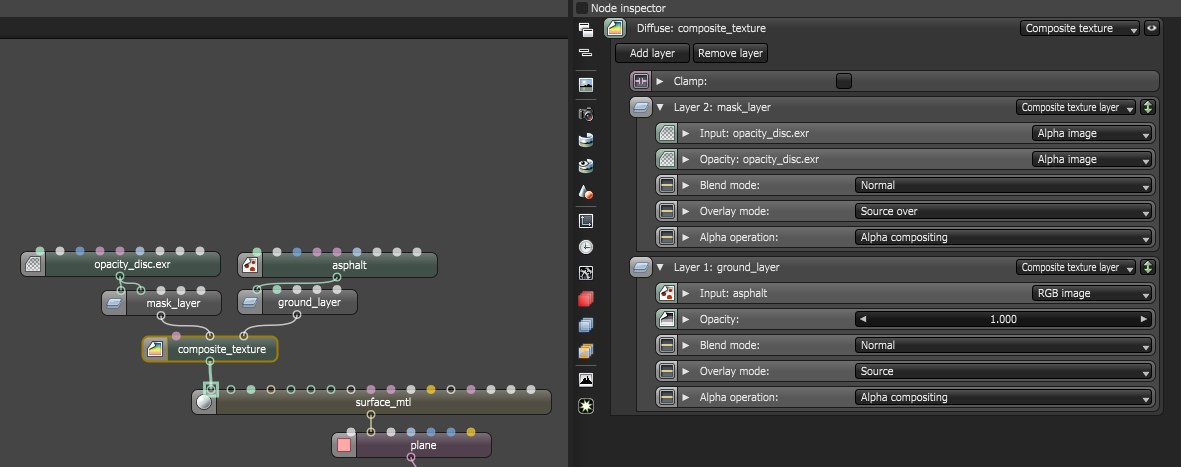Image resolution: width=1181 pixels, height=467 pixels.
Task: Click the Layer 1 Opacity slider showing 1.000
Action: [1003, 319]
